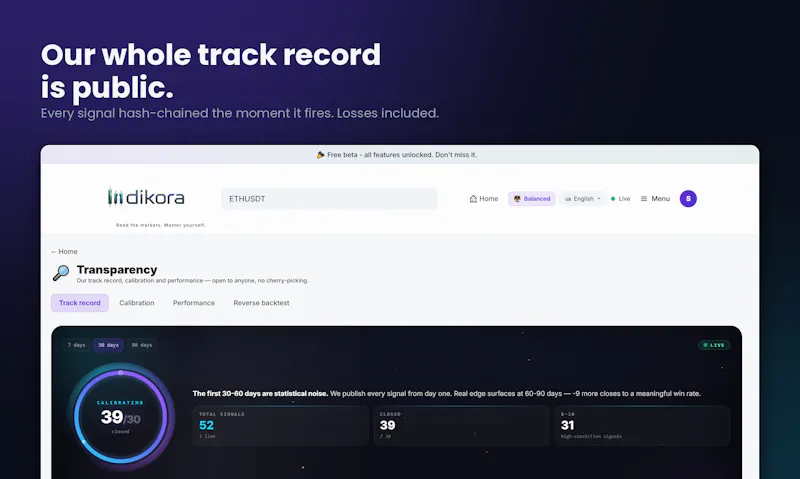Click the LIVE badge in dark panel
This screenshot has height=479, width=800.
tap(714, 345)
